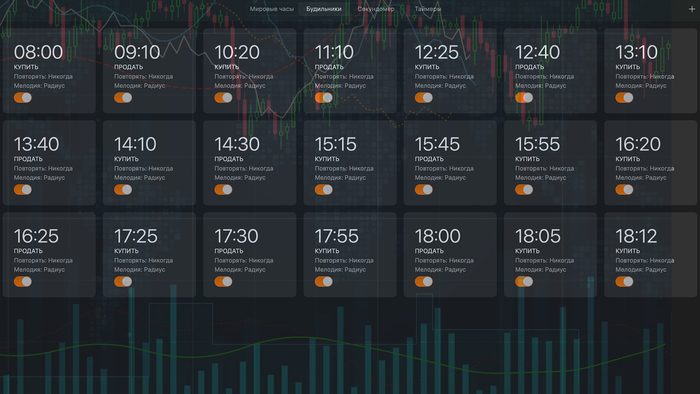This screenshot has width=700, height=394.
Task: Turn off the 16:20 alarm
Action: [624, 190]
